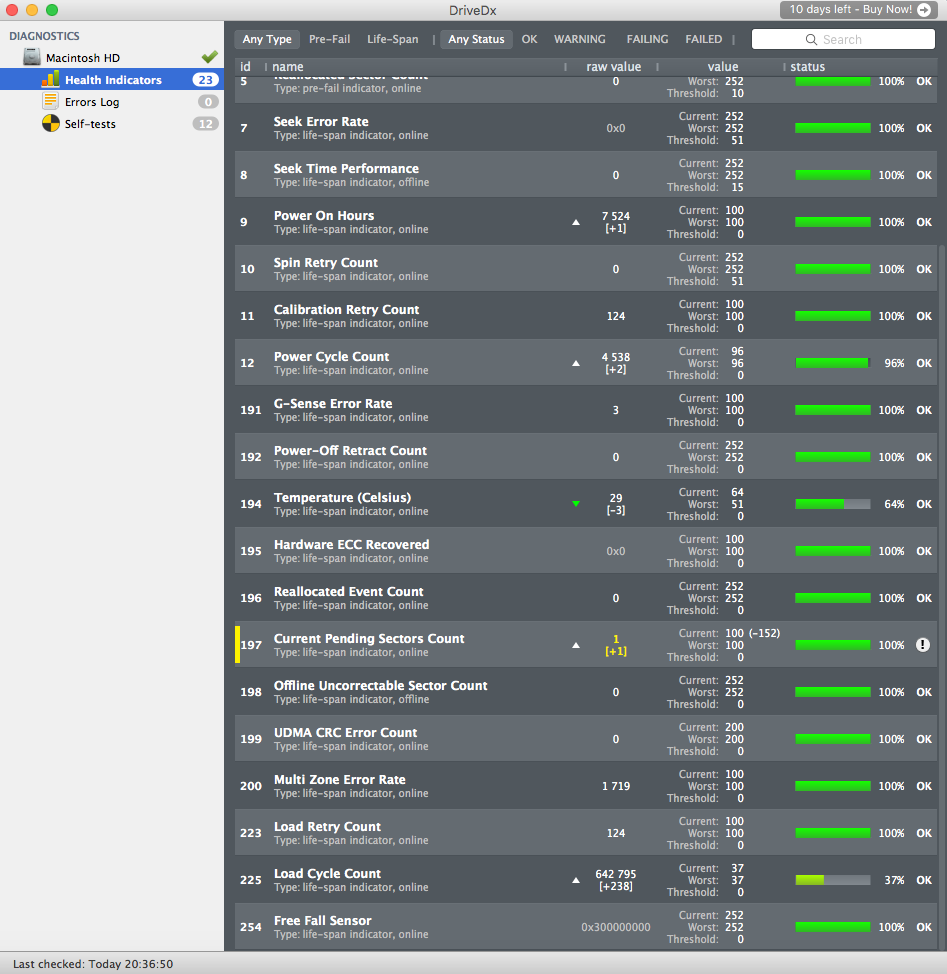Image resolution: width=947 pixels, height=974 pixels.
Task: Filter indicators by Pre-Fail type
Action: click(330, 39)
